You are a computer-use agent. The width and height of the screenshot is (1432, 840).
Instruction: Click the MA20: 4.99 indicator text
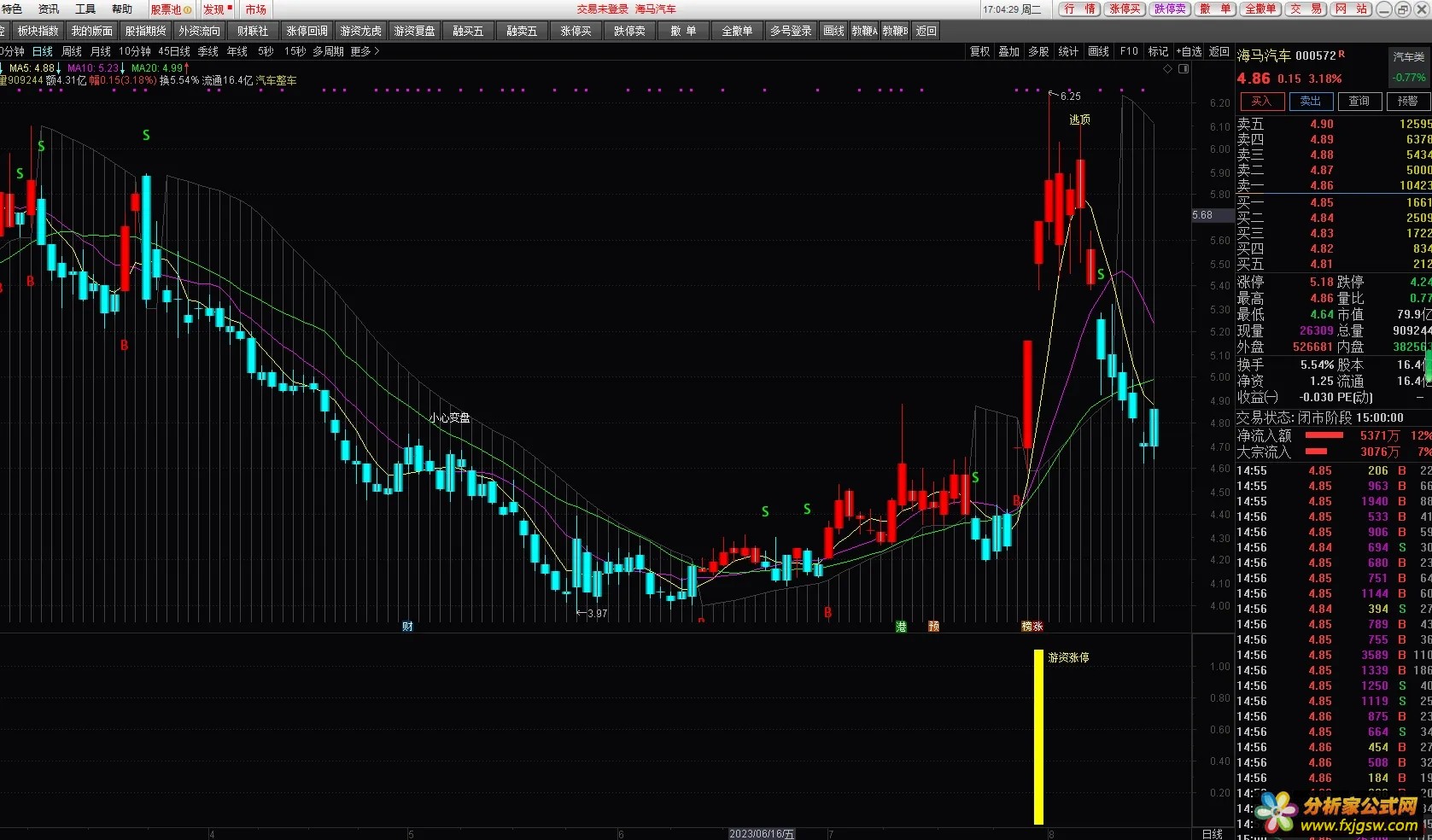coord(157,67)
